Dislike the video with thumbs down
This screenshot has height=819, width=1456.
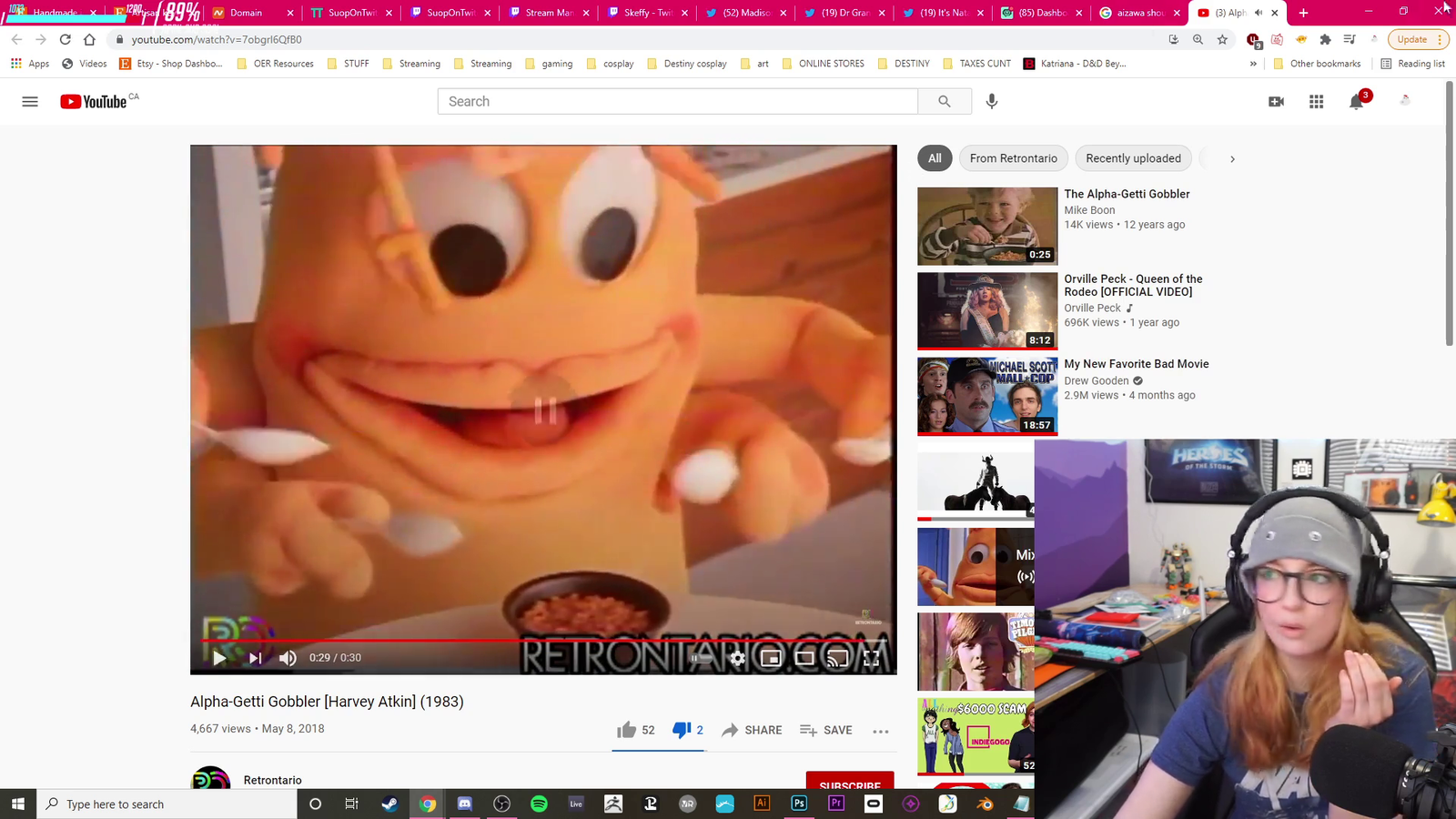click(x=688, y=730)
